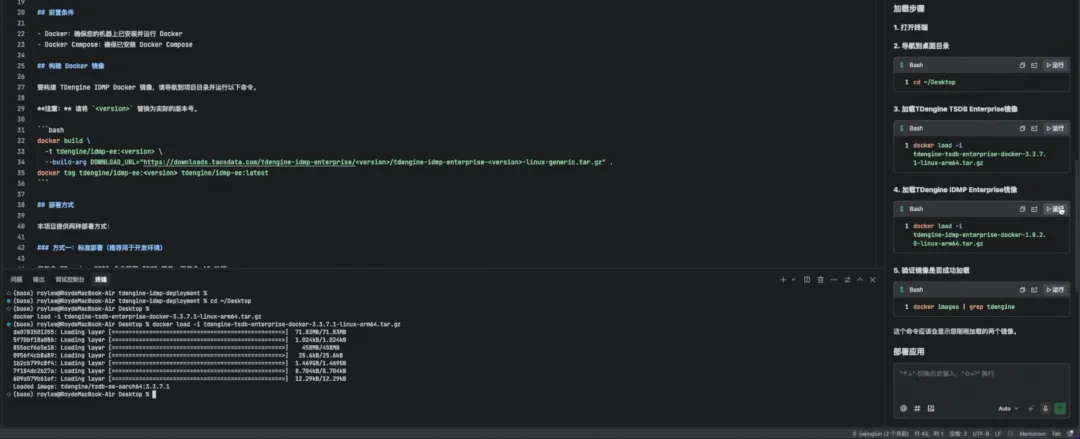Click the Tab status bar item
This screenshot has height=439, width=1080.
(x=1056, y=434)
